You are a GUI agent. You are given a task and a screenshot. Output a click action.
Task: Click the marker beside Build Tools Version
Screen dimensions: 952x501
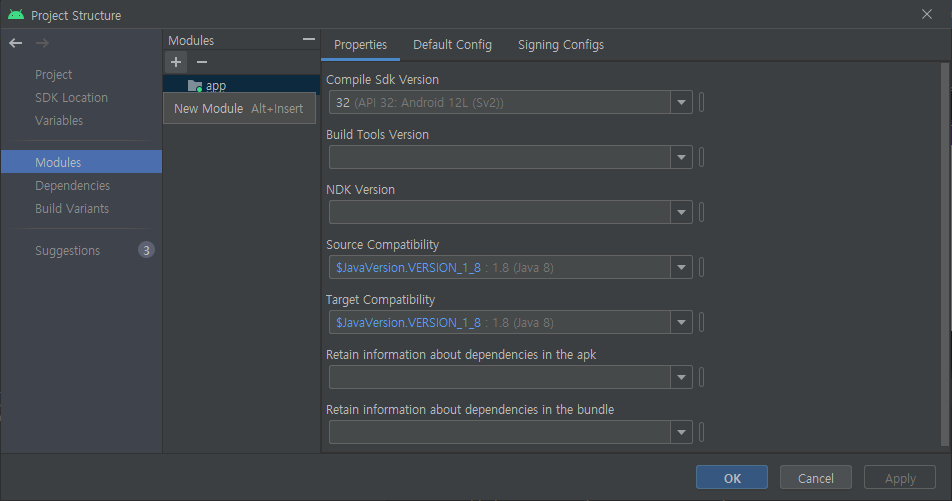click(701, 157)
